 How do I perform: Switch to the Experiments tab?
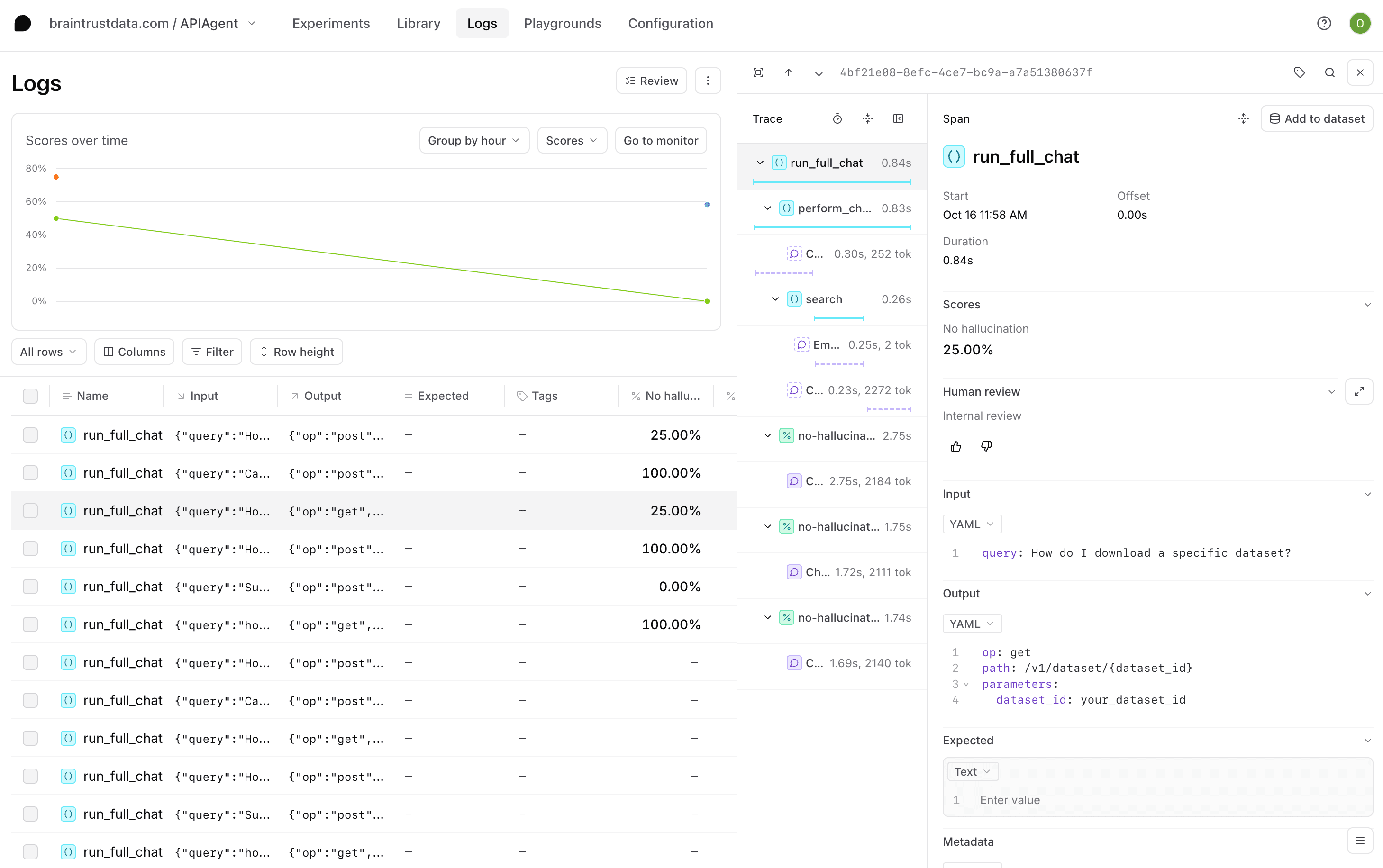tap(331, 23)
